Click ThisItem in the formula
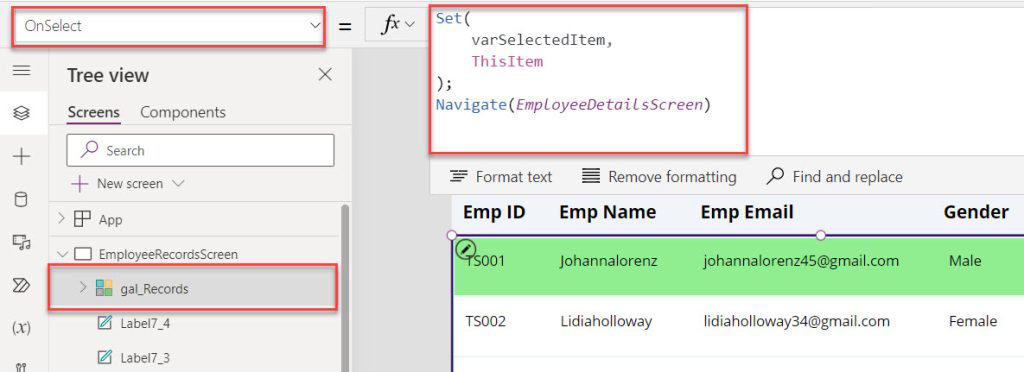 coord(507,62)
